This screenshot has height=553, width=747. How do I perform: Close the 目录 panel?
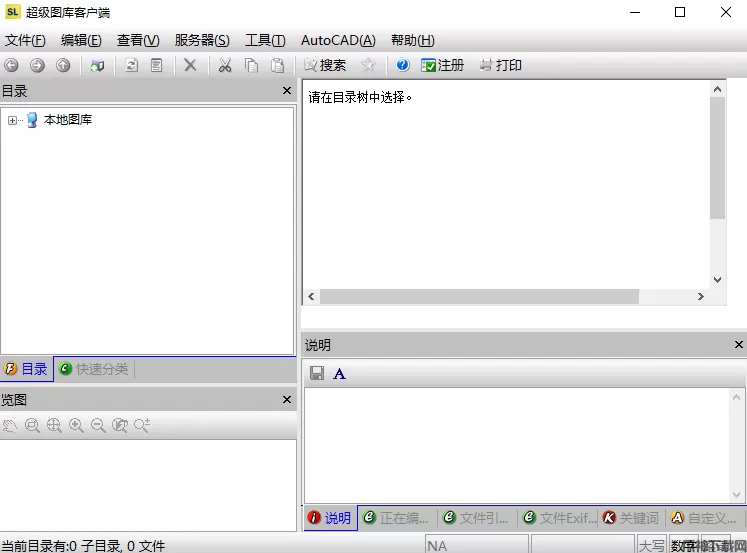pos(287,90)
